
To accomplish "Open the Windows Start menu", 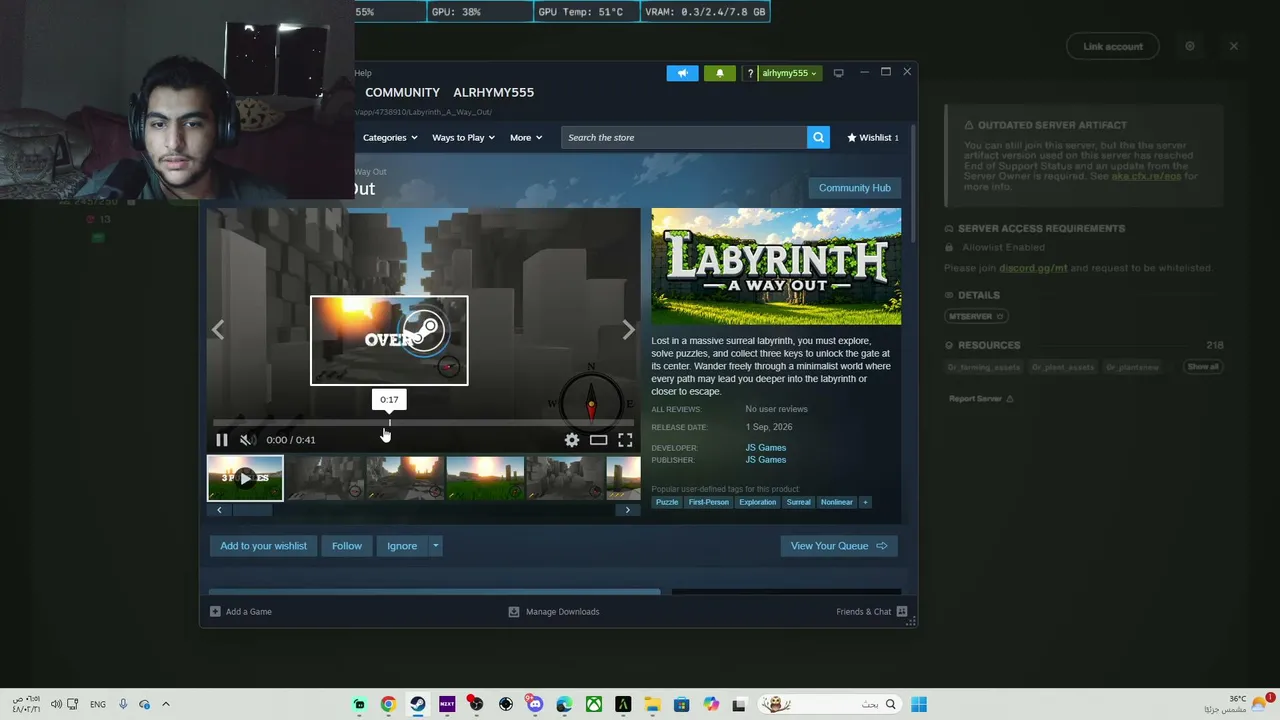I will click(x=919, y=704).
